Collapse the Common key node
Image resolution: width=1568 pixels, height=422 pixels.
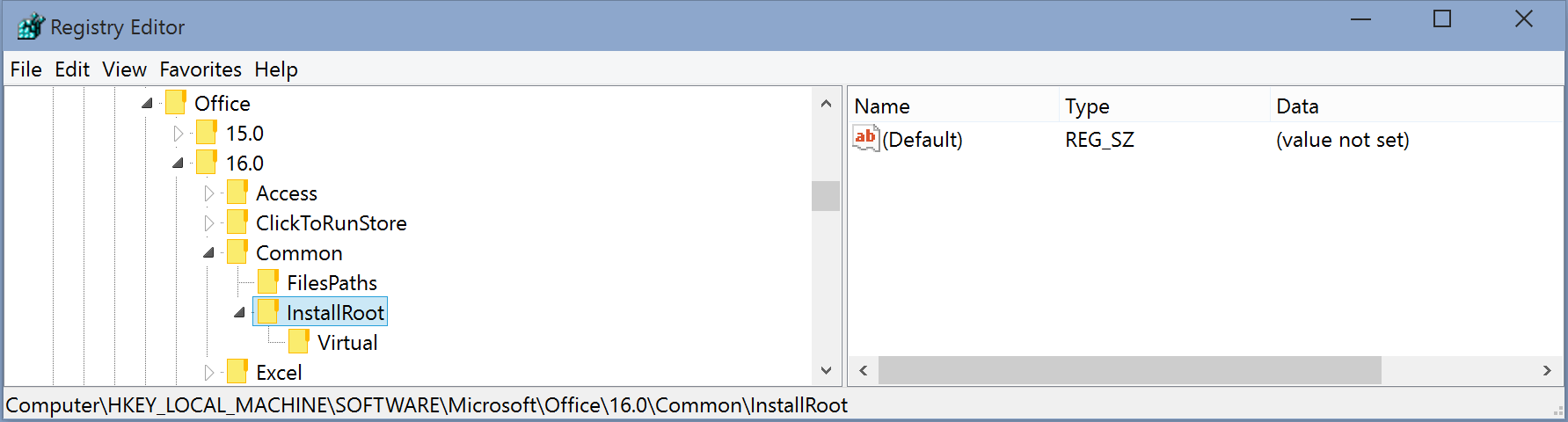click(209, 253)
